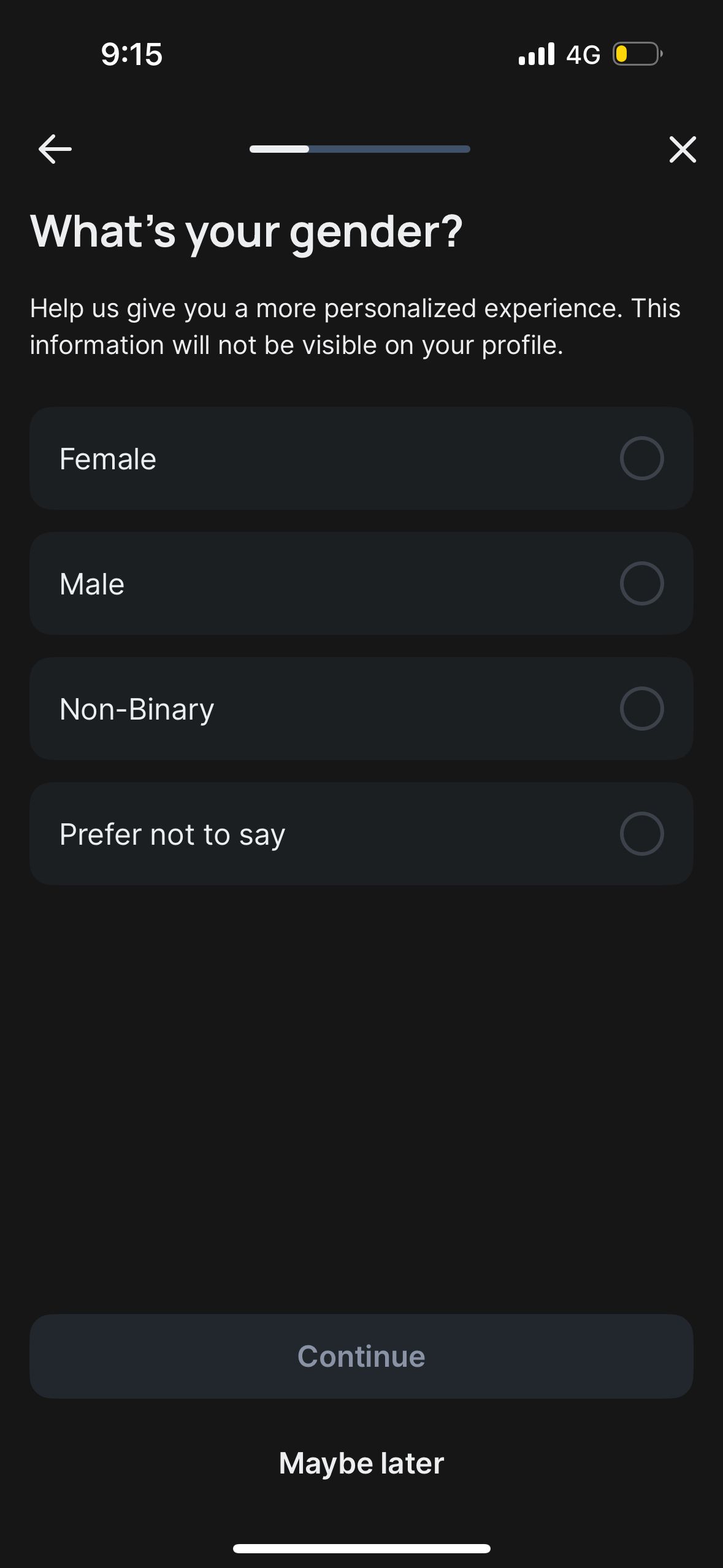Select the Non-Binary radio button

tap(641, 709)
